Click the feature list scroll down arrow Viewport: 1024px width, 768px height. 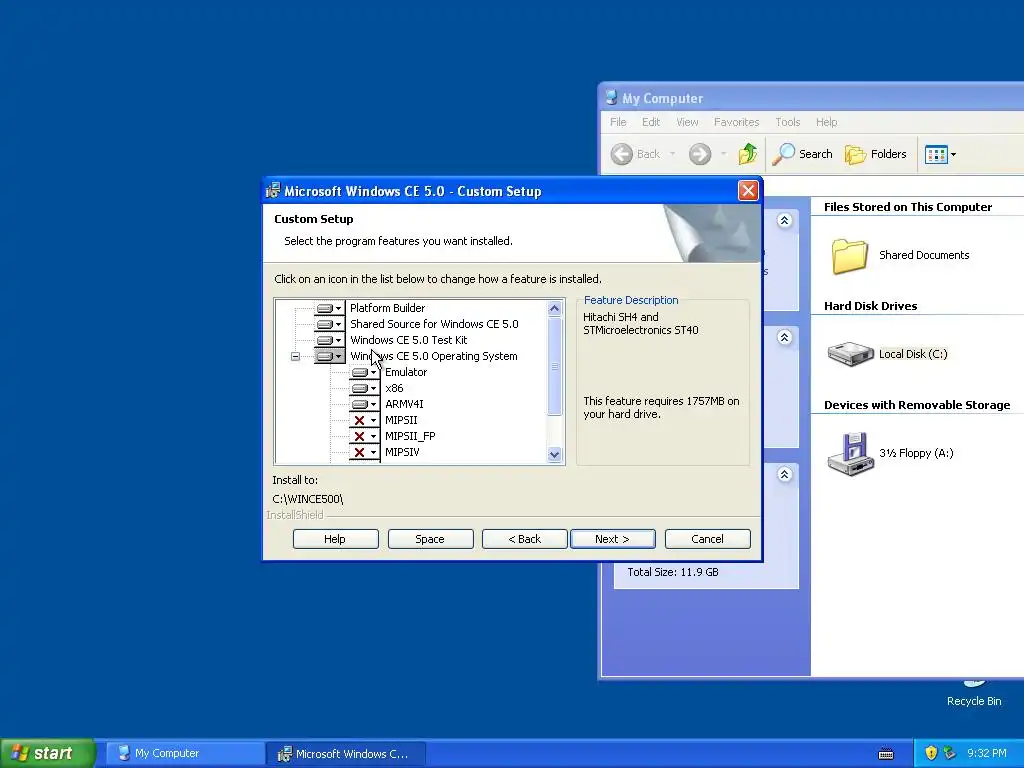(554, 455)
